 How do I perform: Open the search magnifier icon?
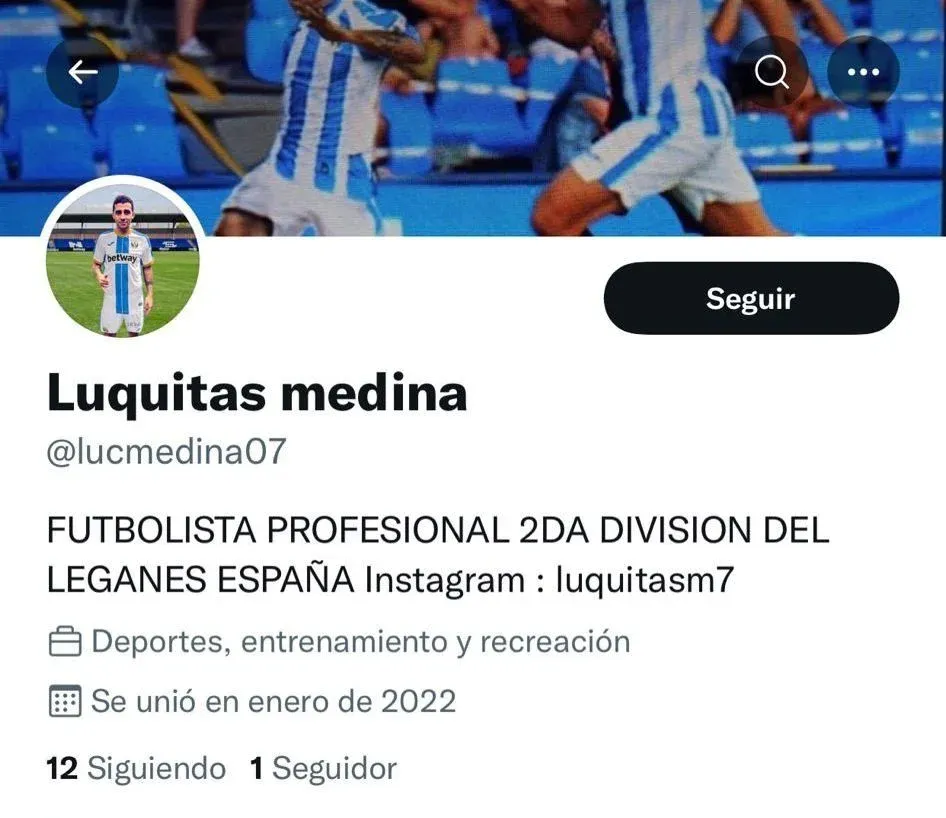[772, 72]
